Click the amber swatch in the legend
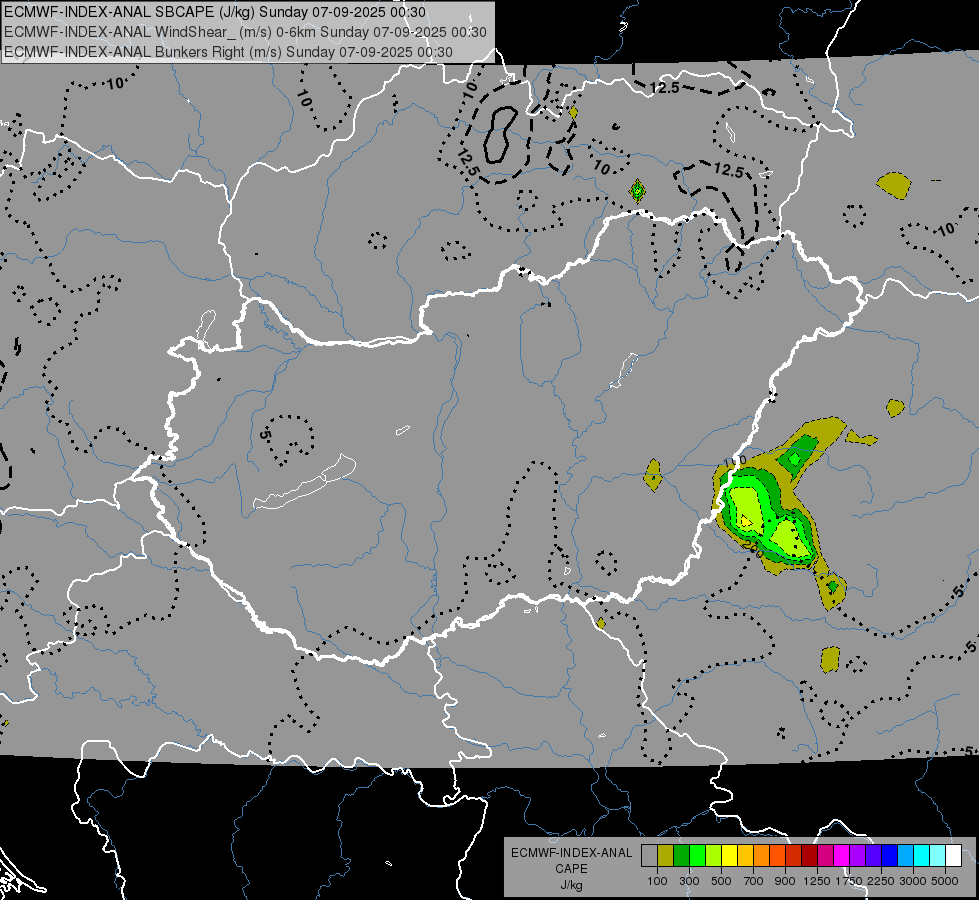 [x=745, y=855]
